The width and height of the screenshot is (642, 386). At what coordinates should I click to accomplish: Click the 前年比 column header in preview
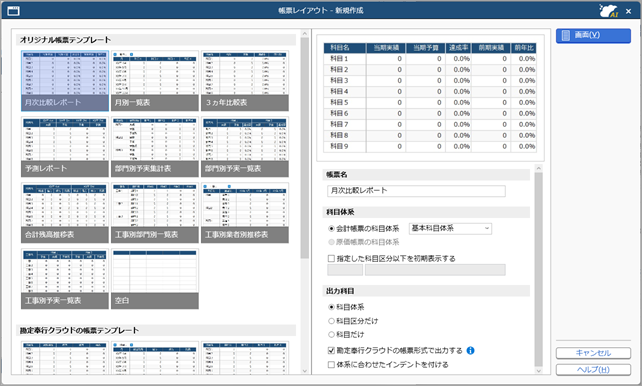tap(524, 48)
